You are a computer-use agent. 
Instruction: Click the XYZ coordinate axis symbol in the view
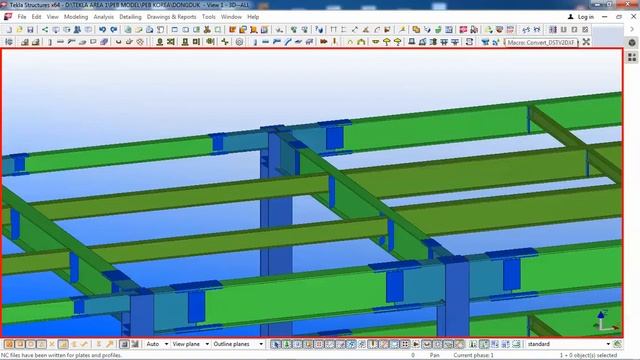point(605,321)
